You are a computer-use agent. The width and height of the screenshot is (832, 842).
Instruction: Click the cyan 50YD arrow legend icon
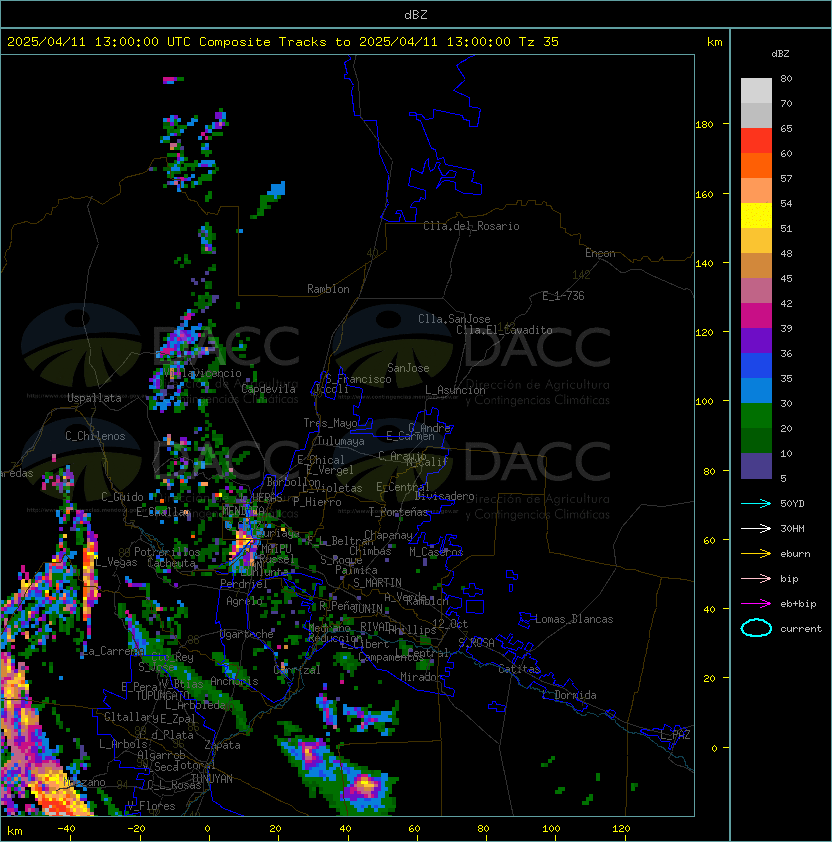point(756,504)
